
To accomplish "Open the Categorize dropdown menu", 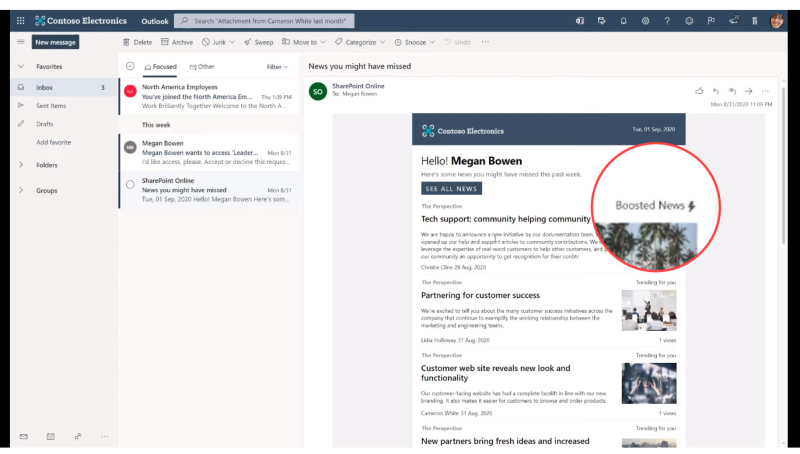I will pyautogui.click(x=360, y=42).
